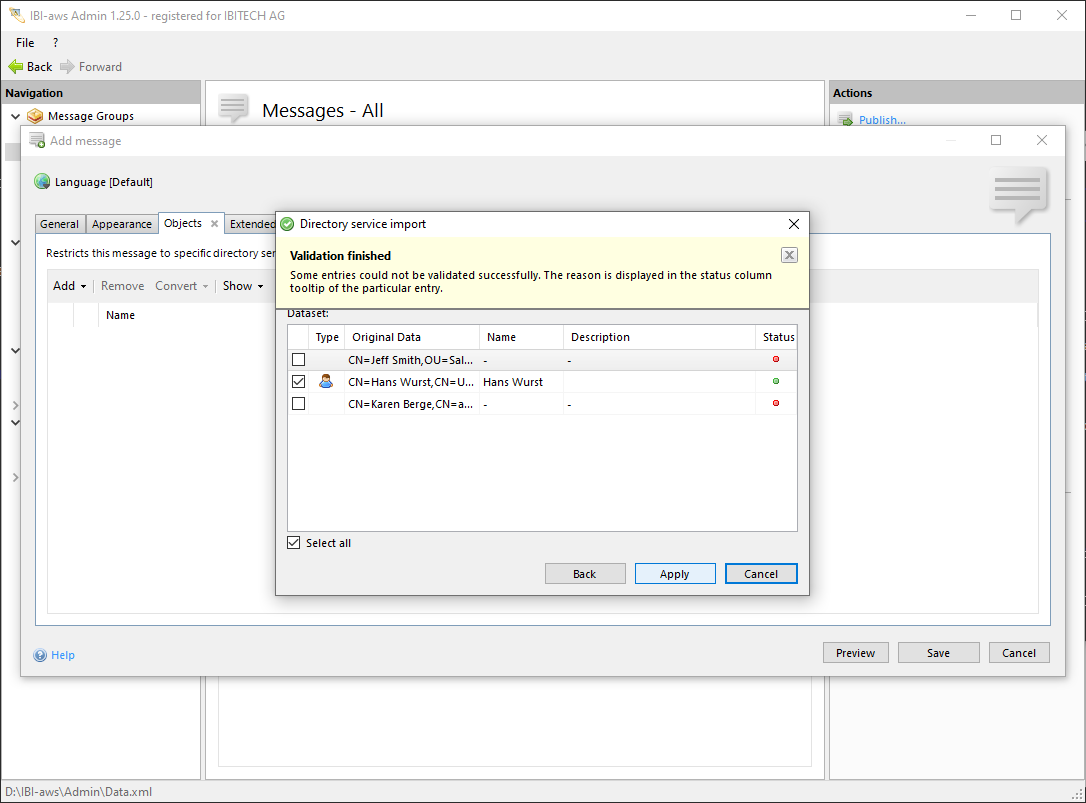Dismiss the yellow validation finished banner
1086x803 pixels.
point(789,255)
